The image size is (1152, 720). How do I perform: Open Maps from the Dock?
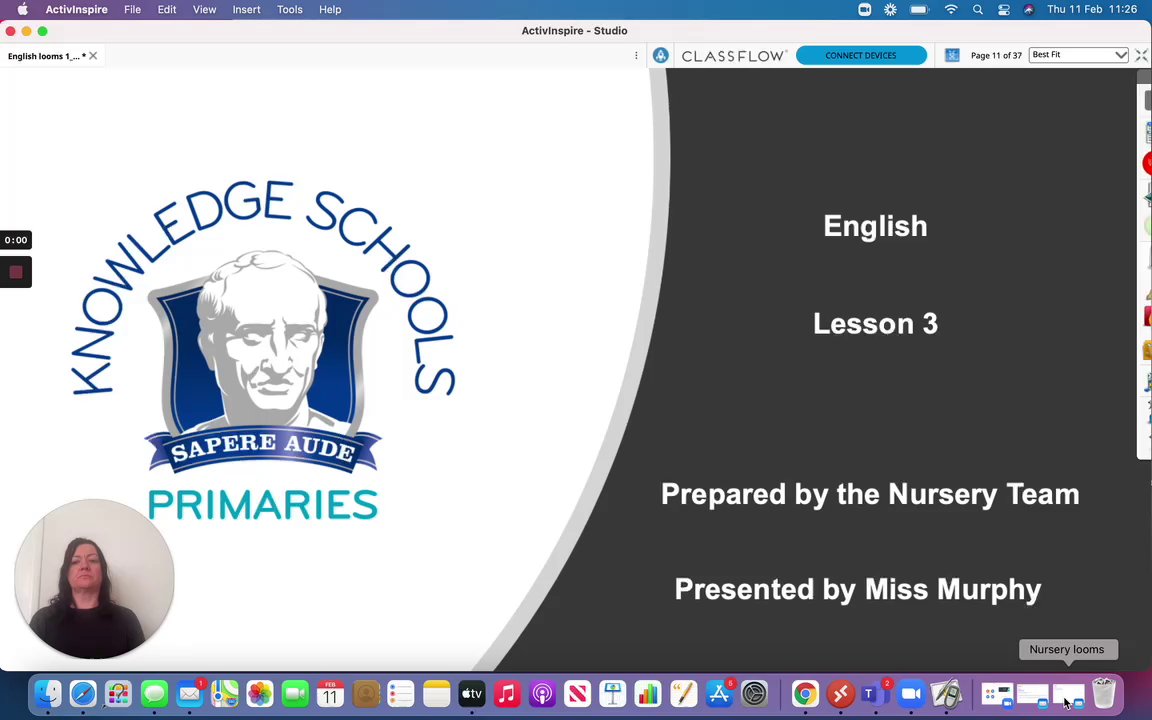(225, 694)
